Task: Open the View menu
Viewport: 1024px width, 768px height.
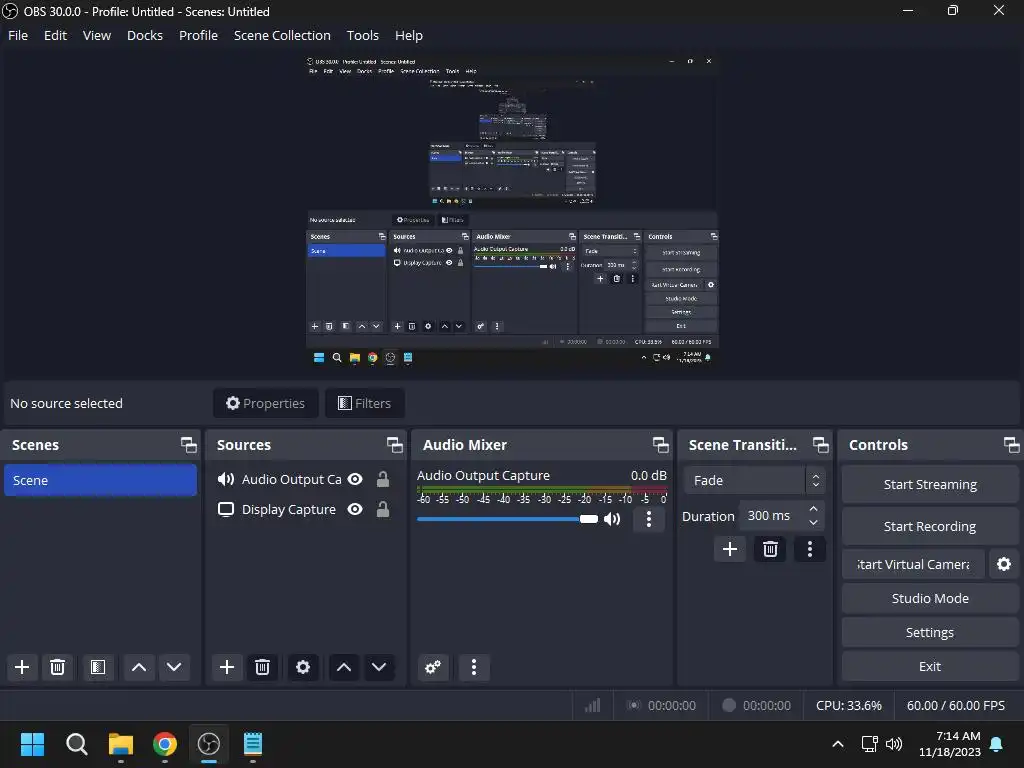Action: (97, 35)
